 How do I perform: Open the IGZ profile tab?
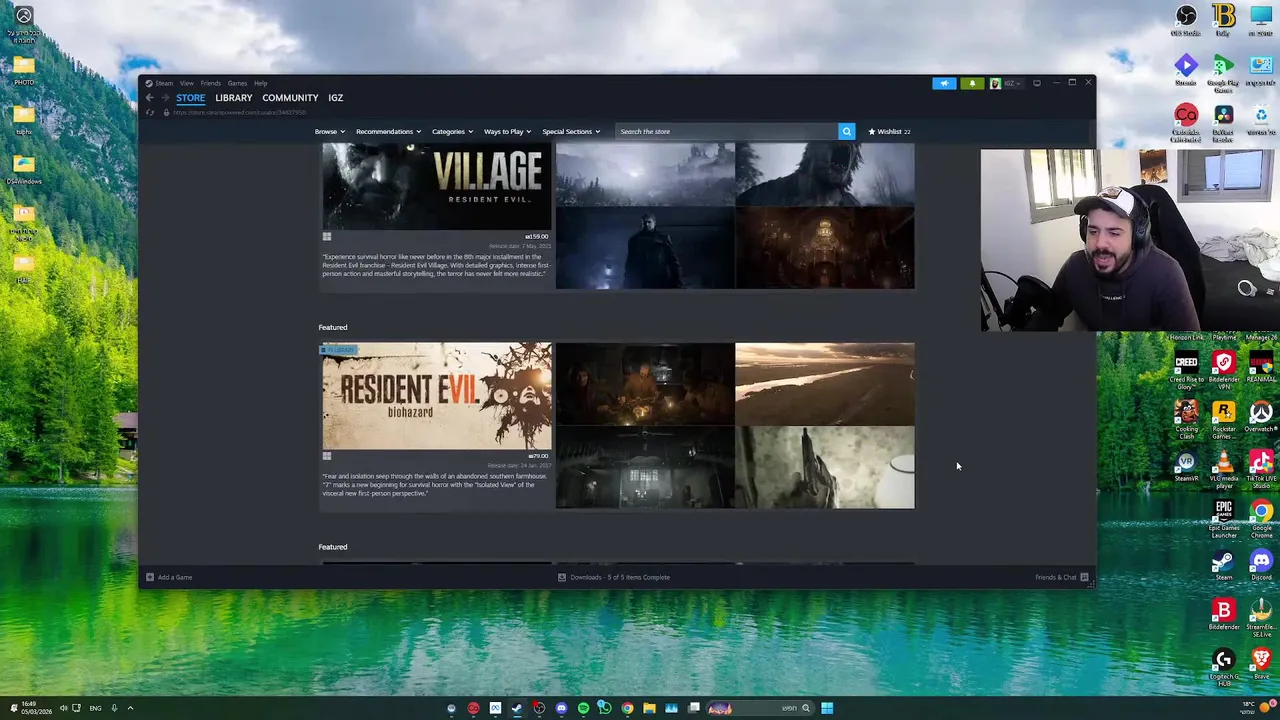coord(335,98)
